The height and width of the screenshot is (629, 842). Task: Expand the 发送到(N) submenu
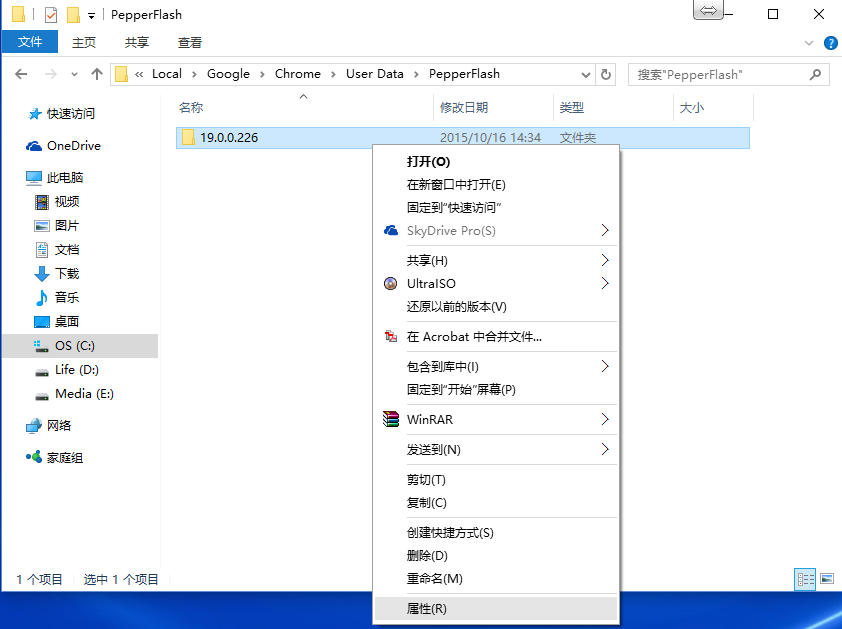click(x=496, y=450)
